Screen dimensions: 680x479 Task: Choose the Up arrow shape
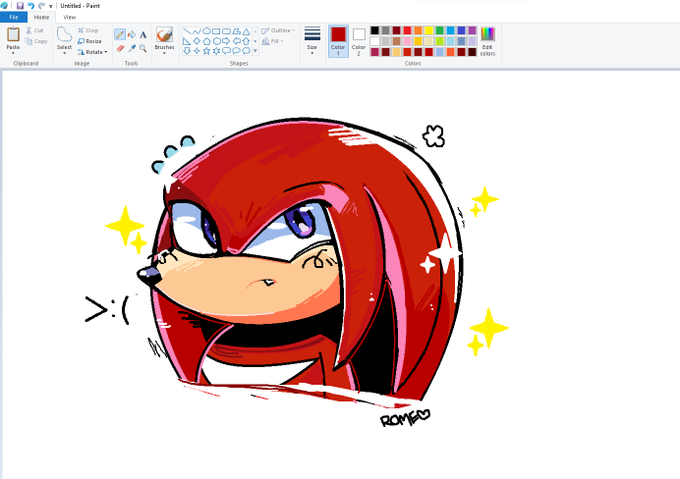246,41
